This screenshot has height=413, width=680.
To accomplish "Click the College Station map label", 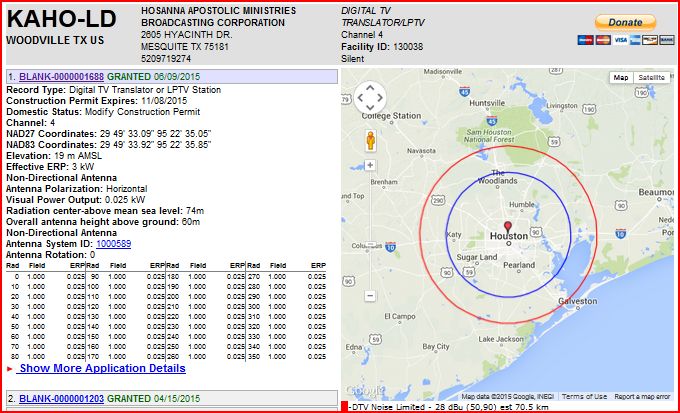I will 391,116.
